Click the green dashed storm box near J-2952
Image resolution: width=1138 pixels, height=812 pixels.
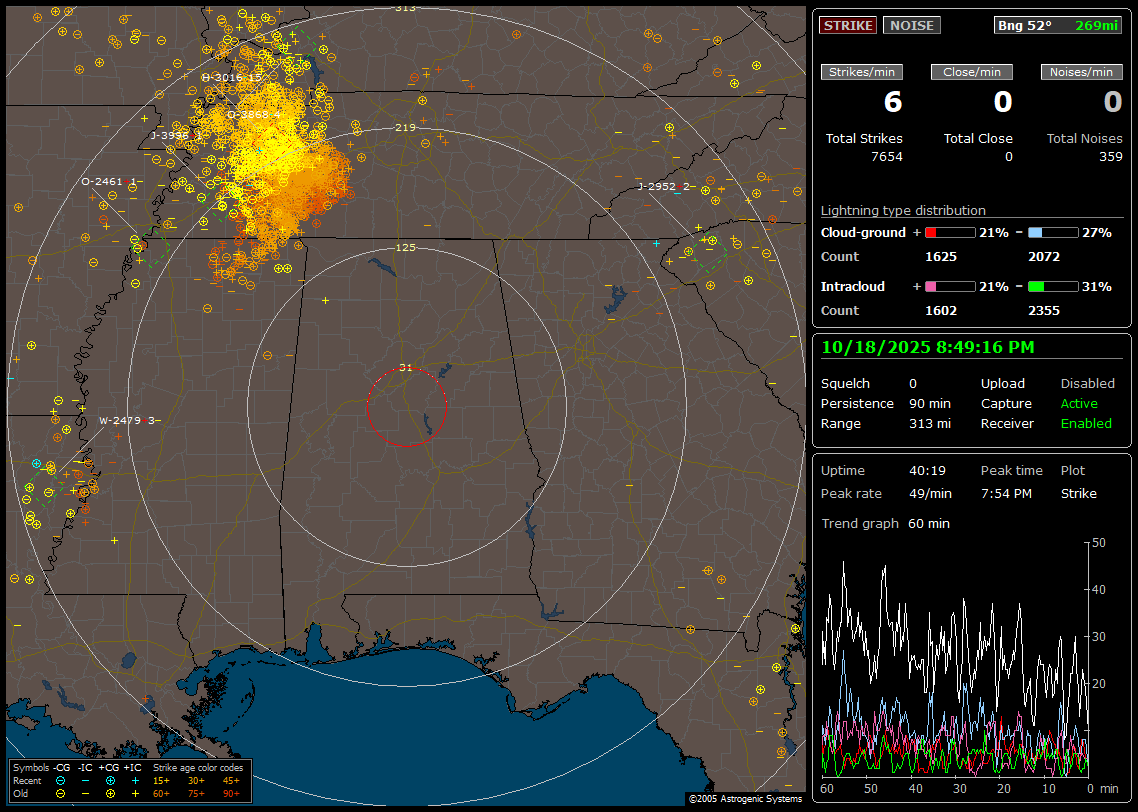click(x=709, y=254)
